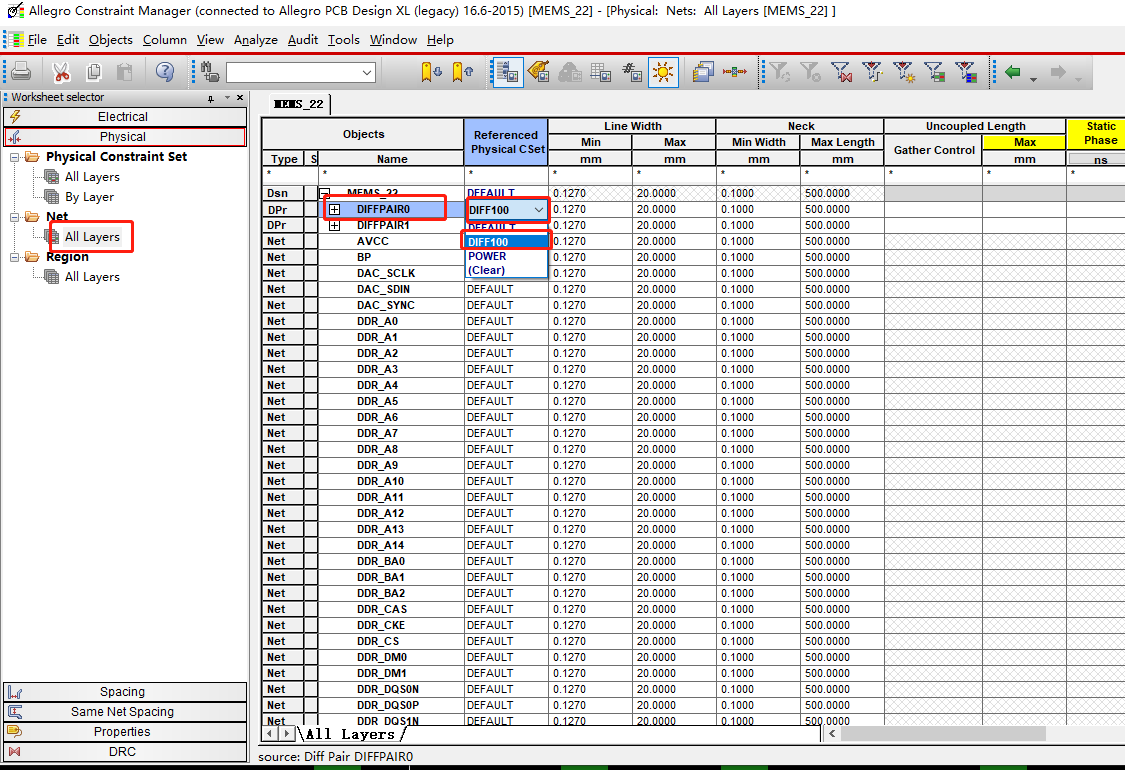Open the Electrical worksheet section
The width and height of the screenshot is (1125, 770).
[x=123, y=117]
